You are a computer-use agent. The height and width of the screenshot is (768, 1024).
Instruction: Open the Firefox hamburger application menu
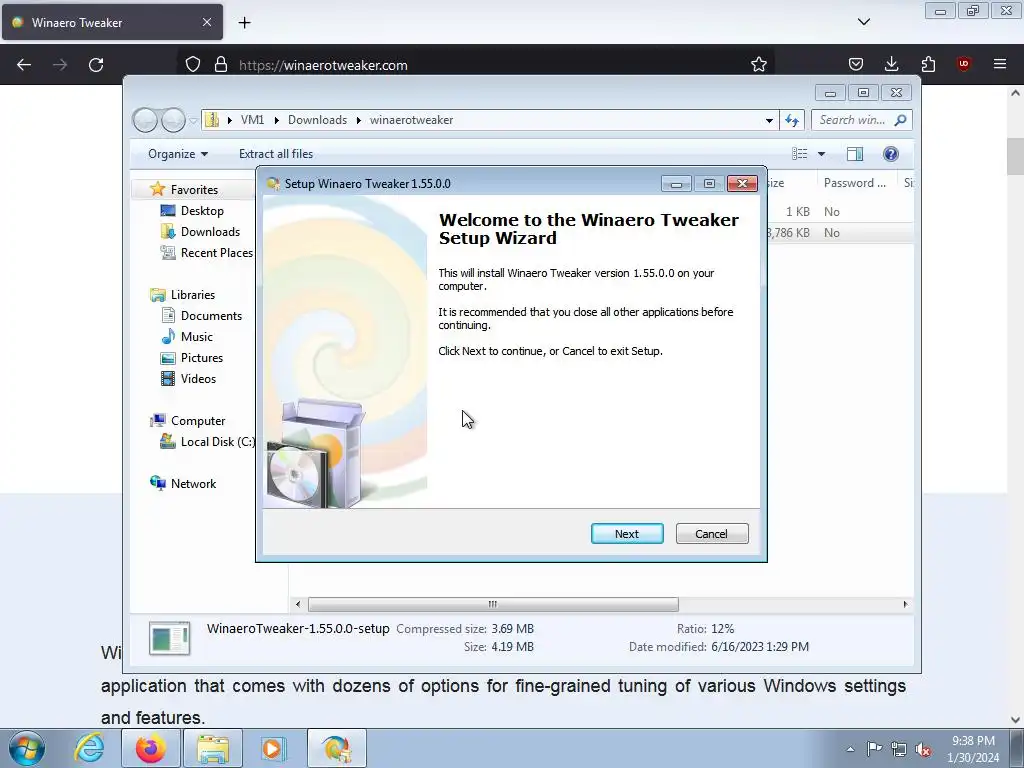tap(1000, 65)
